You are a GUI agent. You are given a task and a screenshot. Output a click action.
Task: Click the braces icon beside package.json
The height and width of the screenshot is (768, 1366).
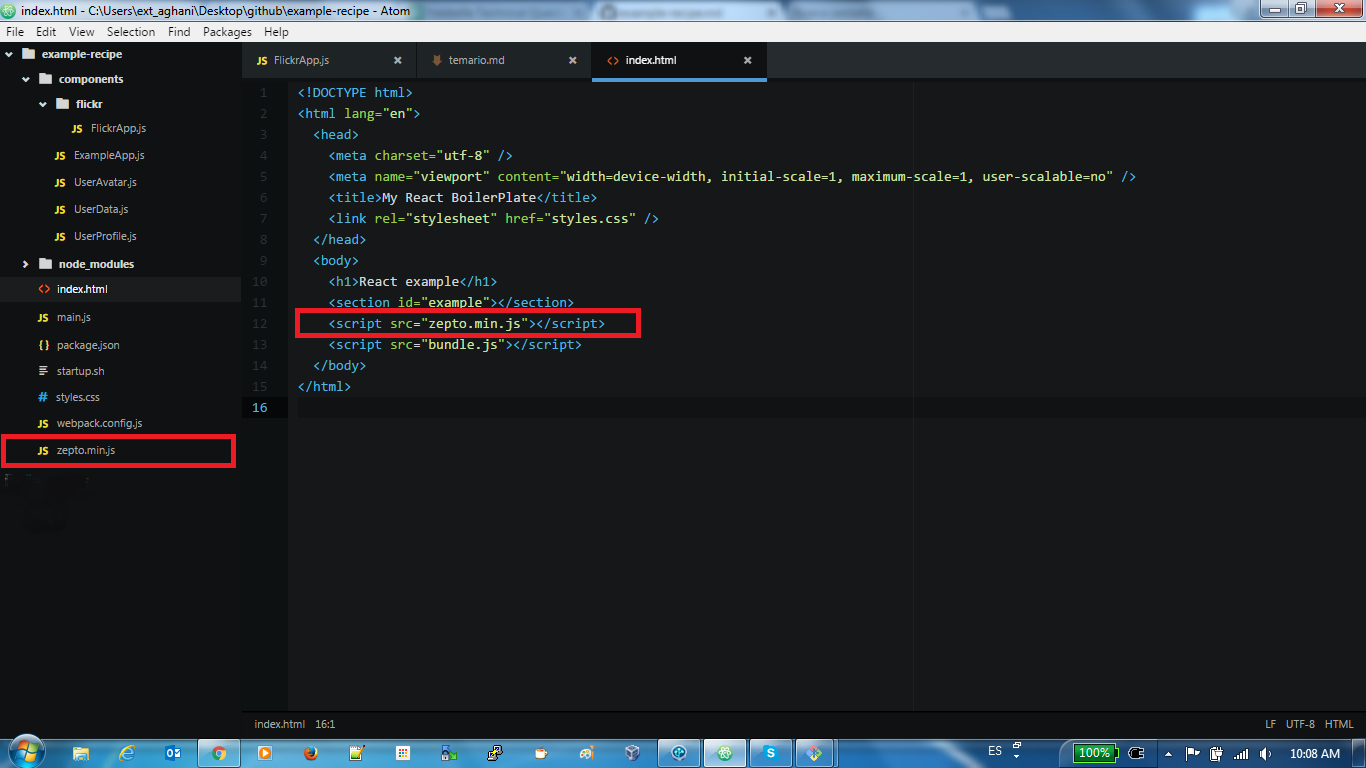43,345
